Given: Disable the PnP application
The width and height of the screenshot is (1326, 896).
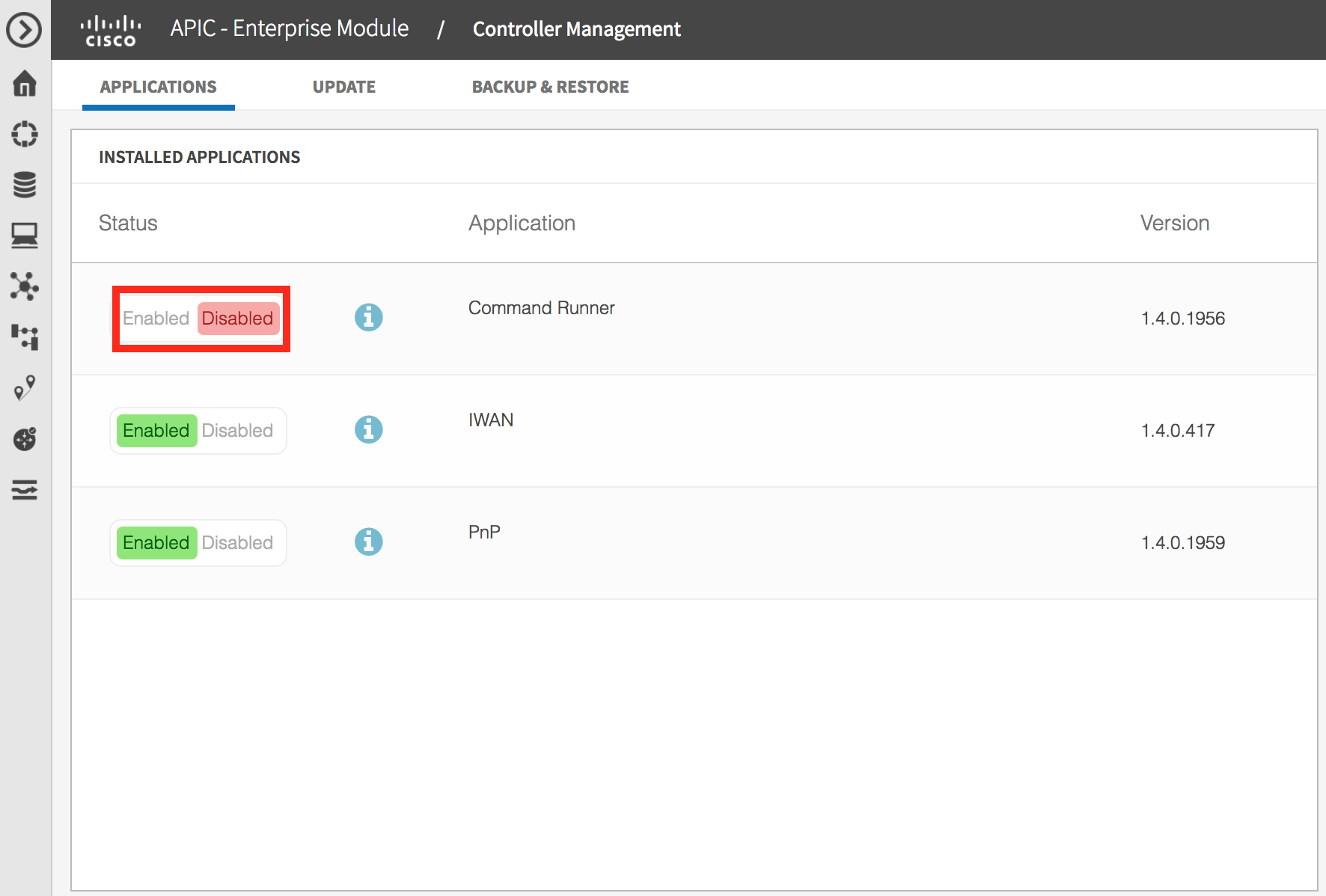Looking at the screenshot, I should (x=238, y=543).
